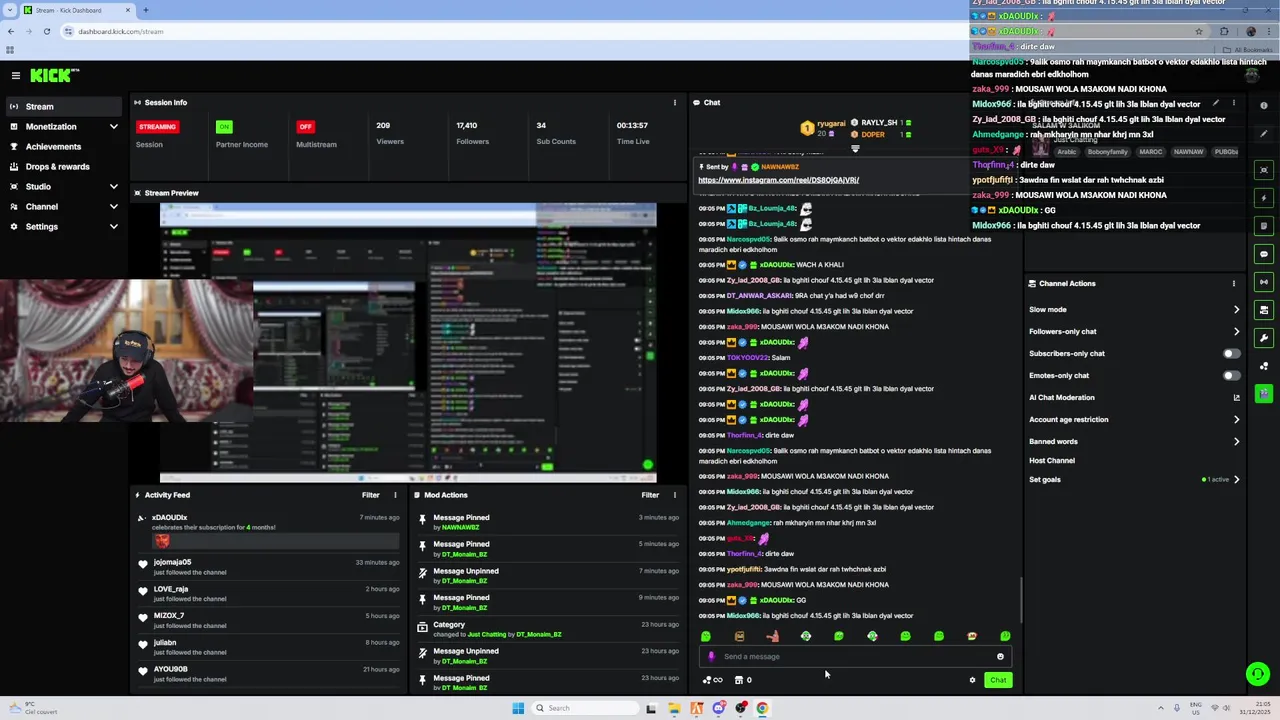Toggle the wrench widget in right sidebar
Screen dimensions: 1280x720
pos(1264,338)
